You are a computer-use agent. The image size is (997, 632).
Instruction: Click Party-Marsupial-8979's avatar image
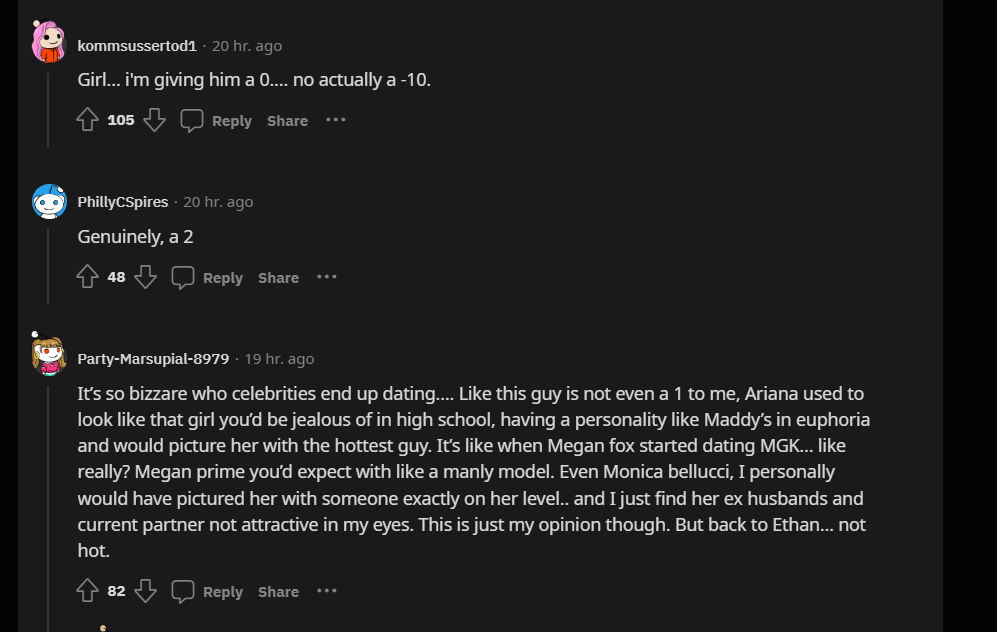[x=49, y=355]
